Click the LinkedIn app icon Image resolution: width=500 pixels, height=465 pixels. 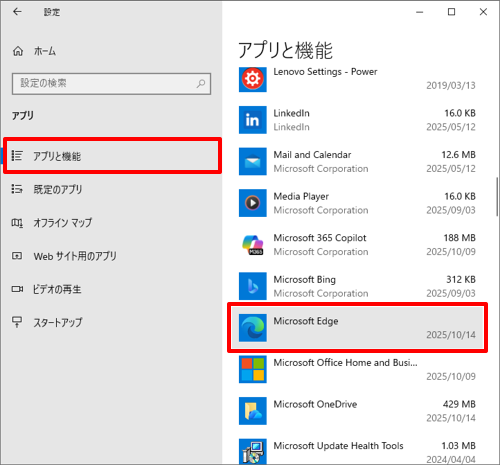(x=253, y=120)
